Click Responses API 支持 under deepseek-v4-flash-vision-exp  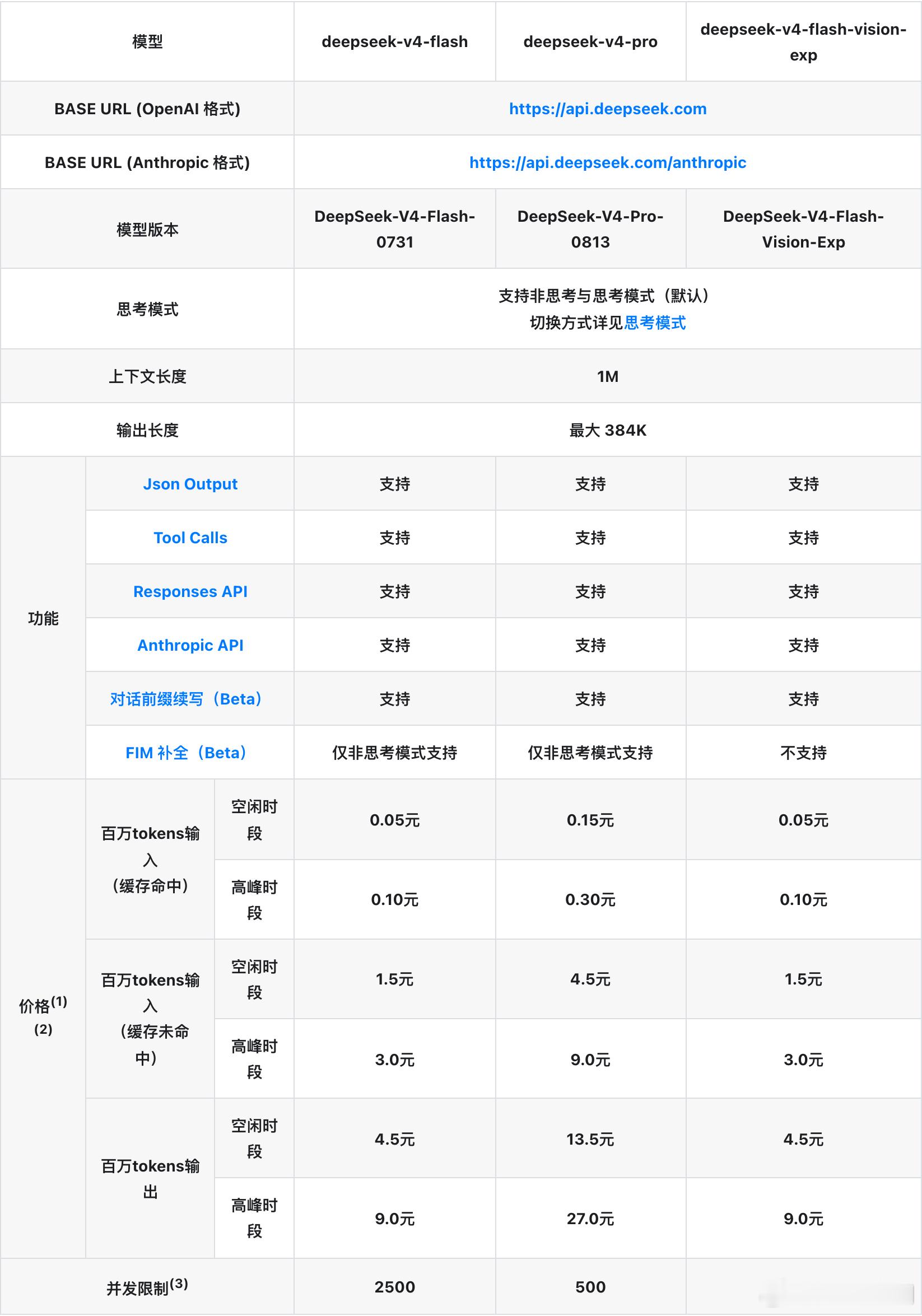pos(803,591)
